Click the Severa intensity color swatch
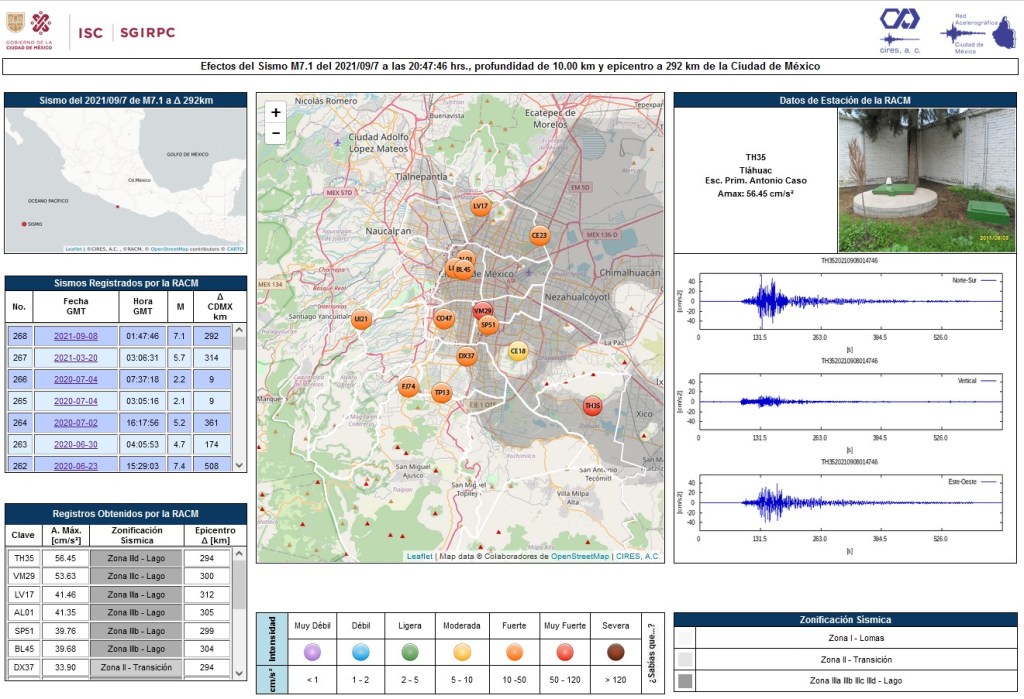Screen dimensions: 1024x699 tap(616, 652)
